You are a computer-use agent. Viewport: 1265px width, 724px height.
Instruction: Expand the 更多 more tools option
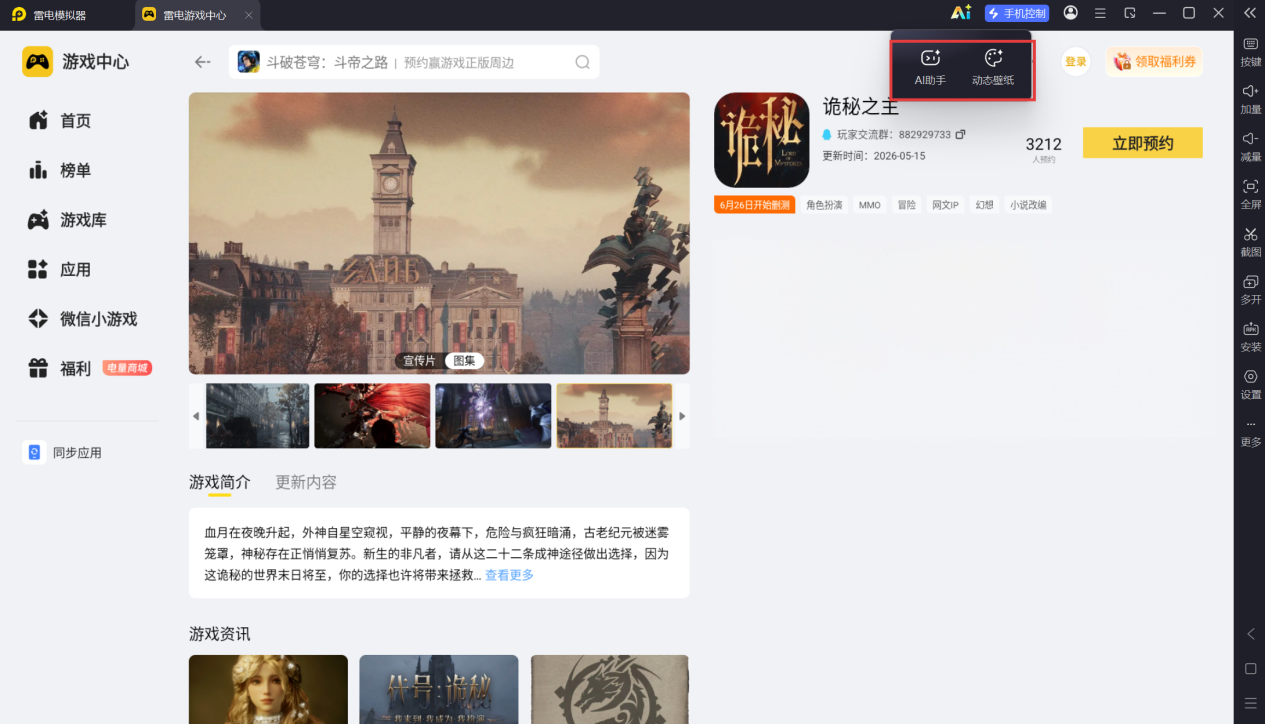[1250, 432]
